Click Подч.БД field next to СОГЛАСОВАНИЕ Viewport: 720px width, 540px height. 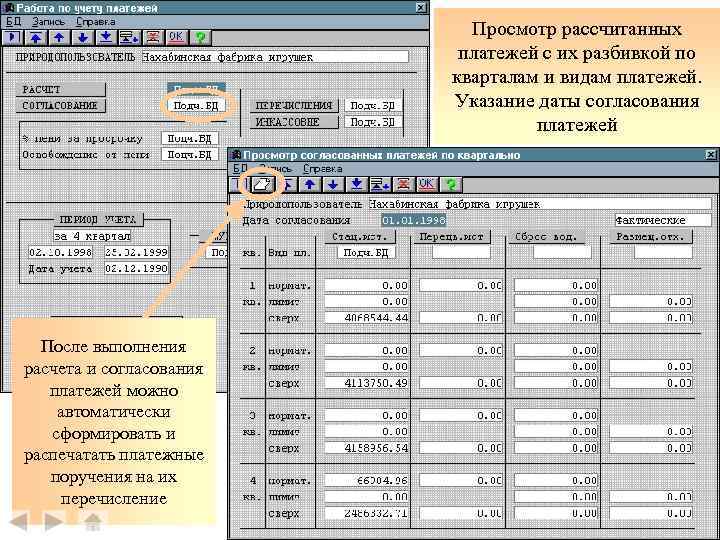coord(196,106)
